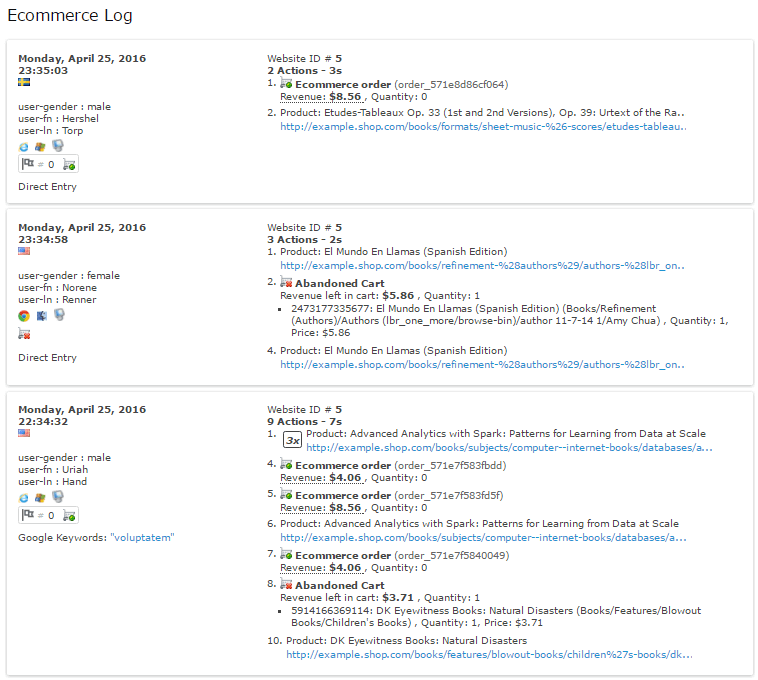Click the desktop device icon for Norene's visit
This screenshot has width=758, height=680.
coord(58,316)
